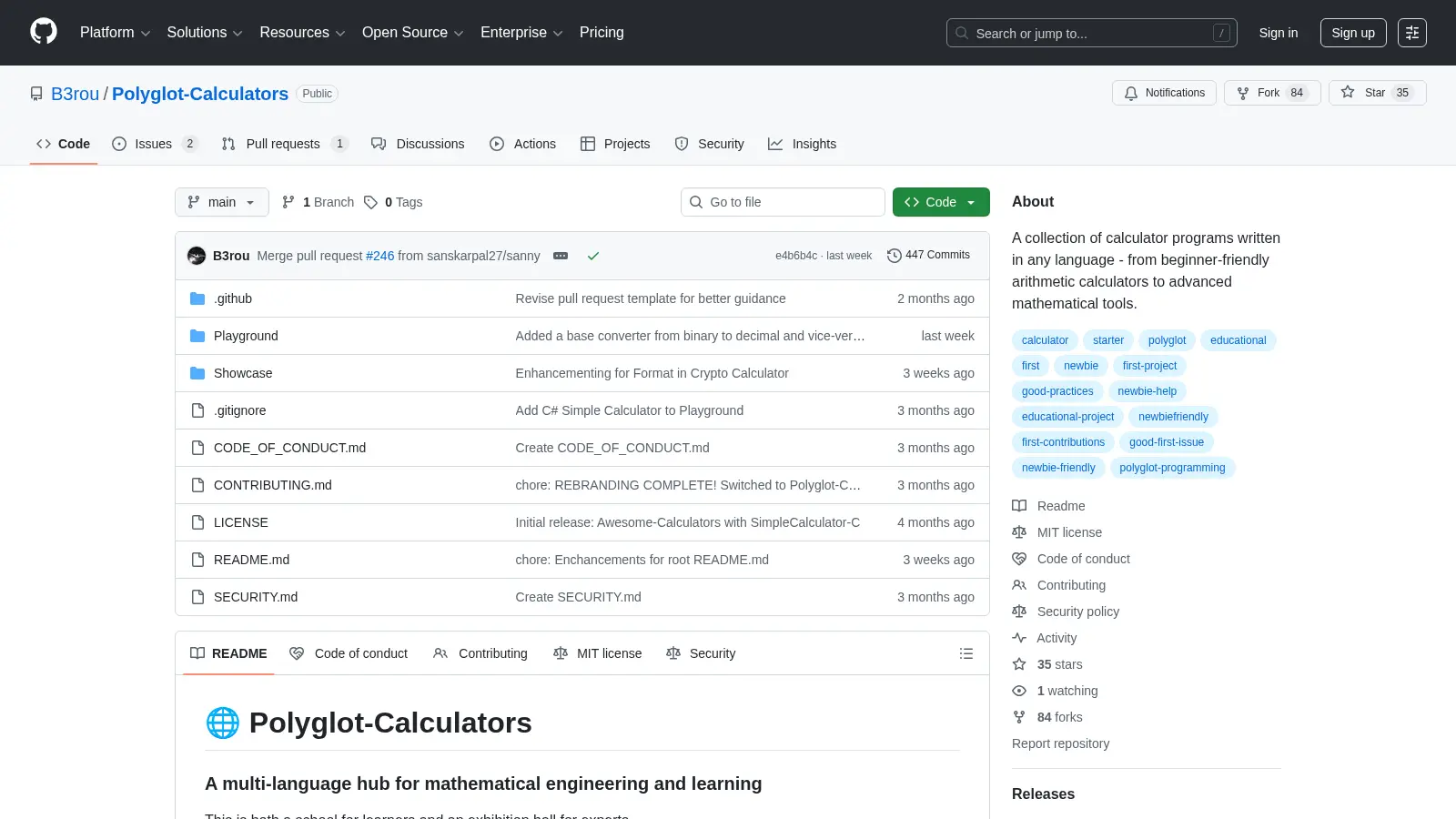Click the good-first-issue topic tag
The width and height of the screenshot is (1456, 819).
(1167, 442)
